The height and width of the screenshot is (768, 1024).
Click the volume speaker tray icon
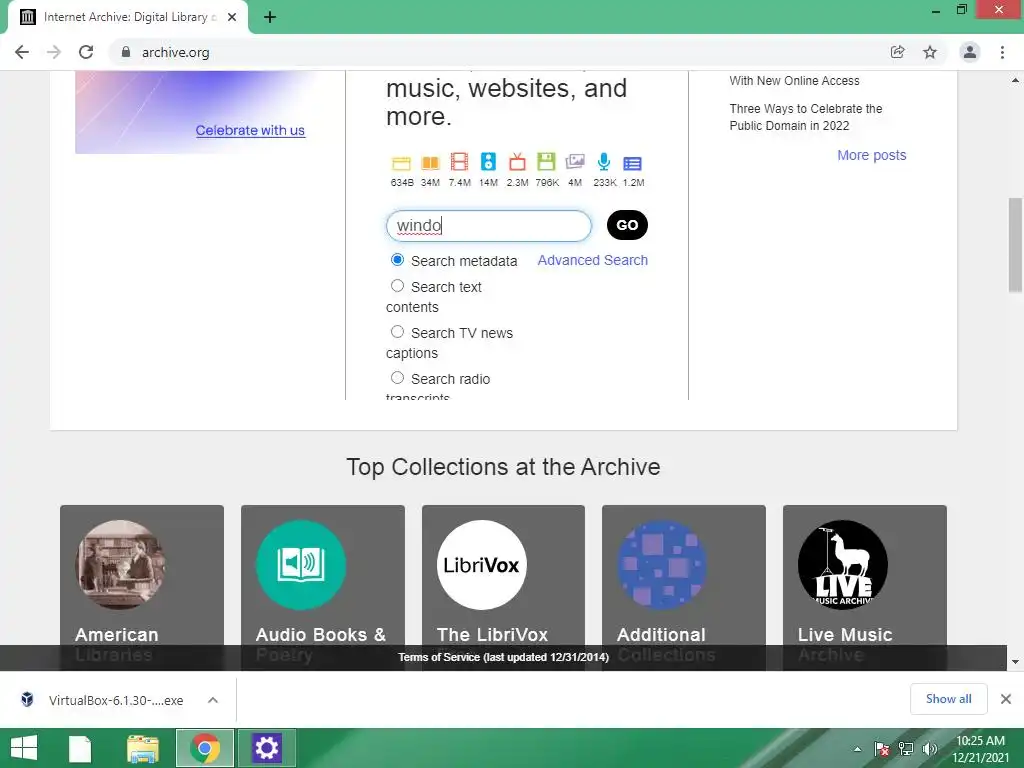click(x=929, y=748)
